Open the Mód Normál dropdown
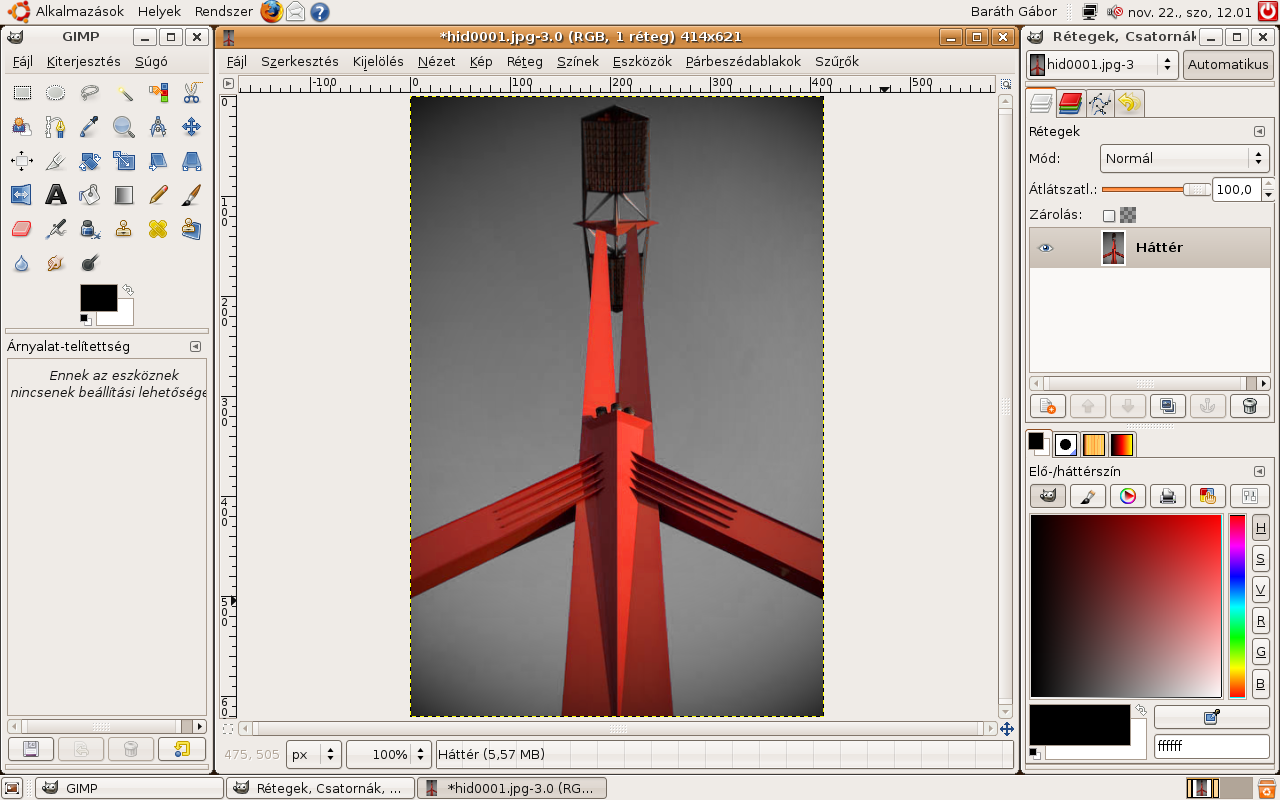The height and width of the screenshot is (800, 1280). 1185,158
